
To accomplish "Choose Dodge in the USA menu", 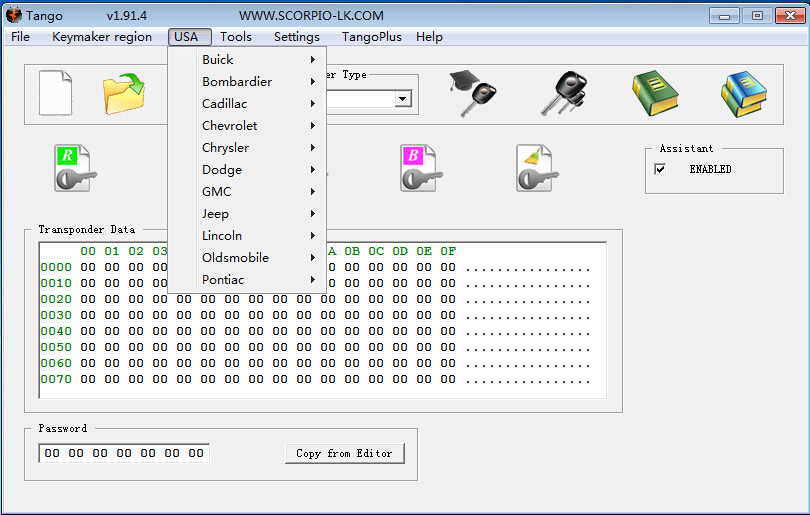I will 222,170.
